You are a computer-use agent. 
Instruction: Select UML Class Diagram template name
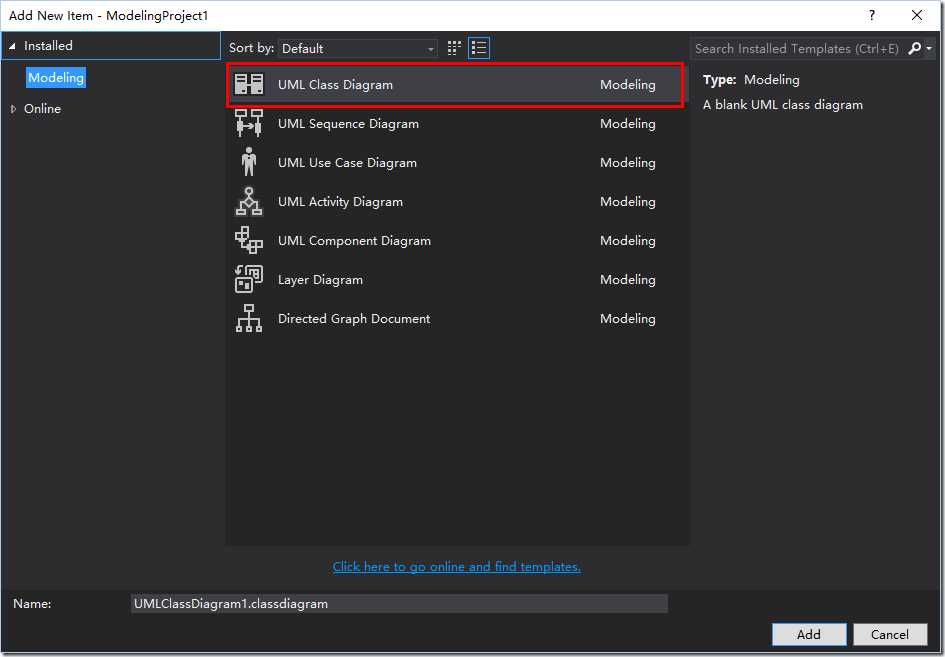[x=335, y=85]
